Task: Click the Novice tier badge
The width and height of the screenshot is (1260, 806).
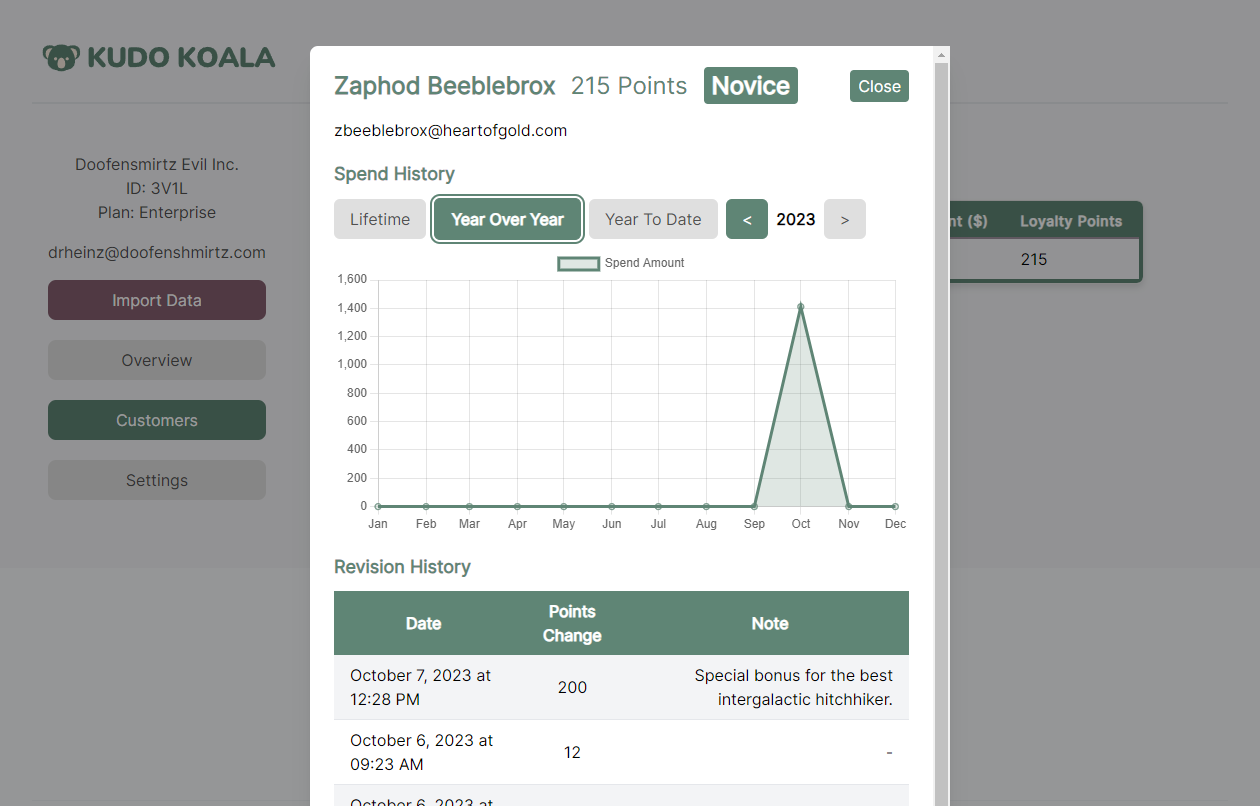Action: (x=751, y=86)
